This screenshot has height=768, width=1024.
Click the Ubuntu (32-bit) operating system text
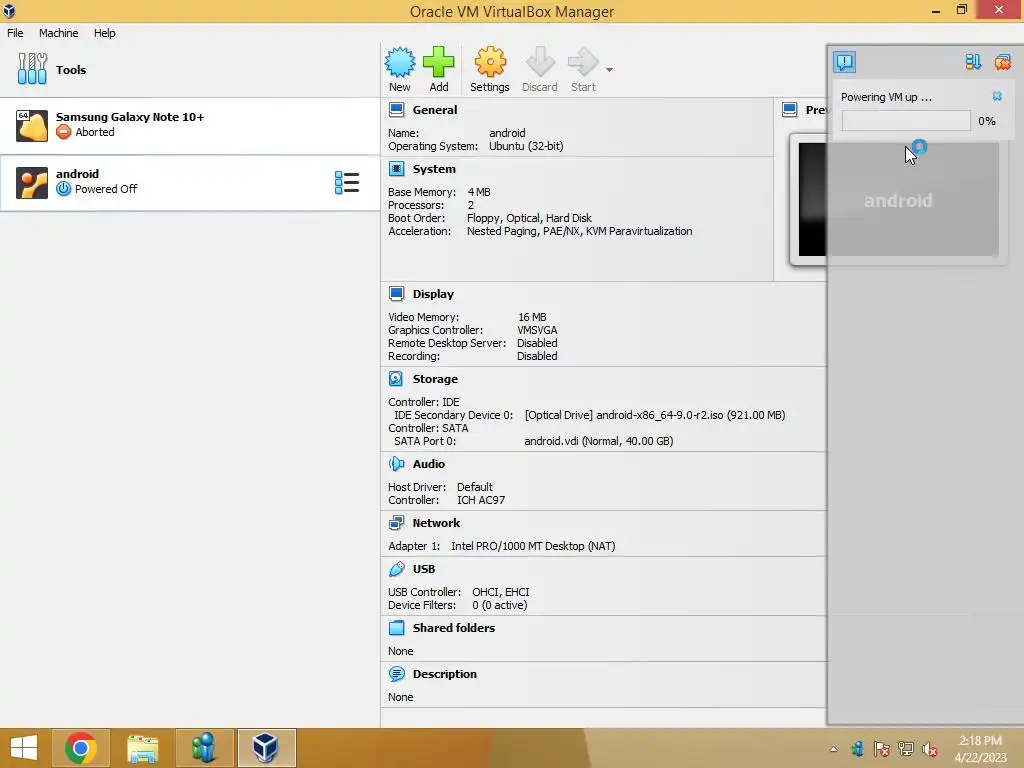pyautogui.click(x=526, y=146)
